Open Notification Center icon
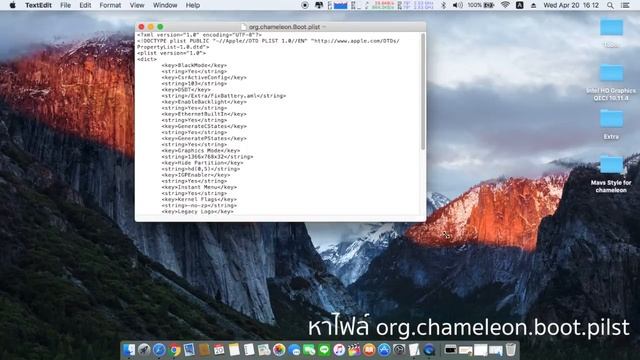This screenshot has width=640, height=360. tap(625, 5)
